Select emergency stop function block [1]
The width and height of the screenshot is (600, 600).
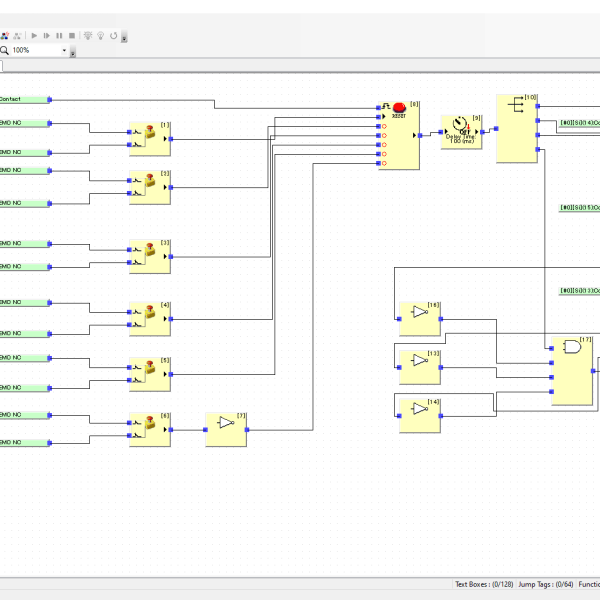(x=150, y=139)
